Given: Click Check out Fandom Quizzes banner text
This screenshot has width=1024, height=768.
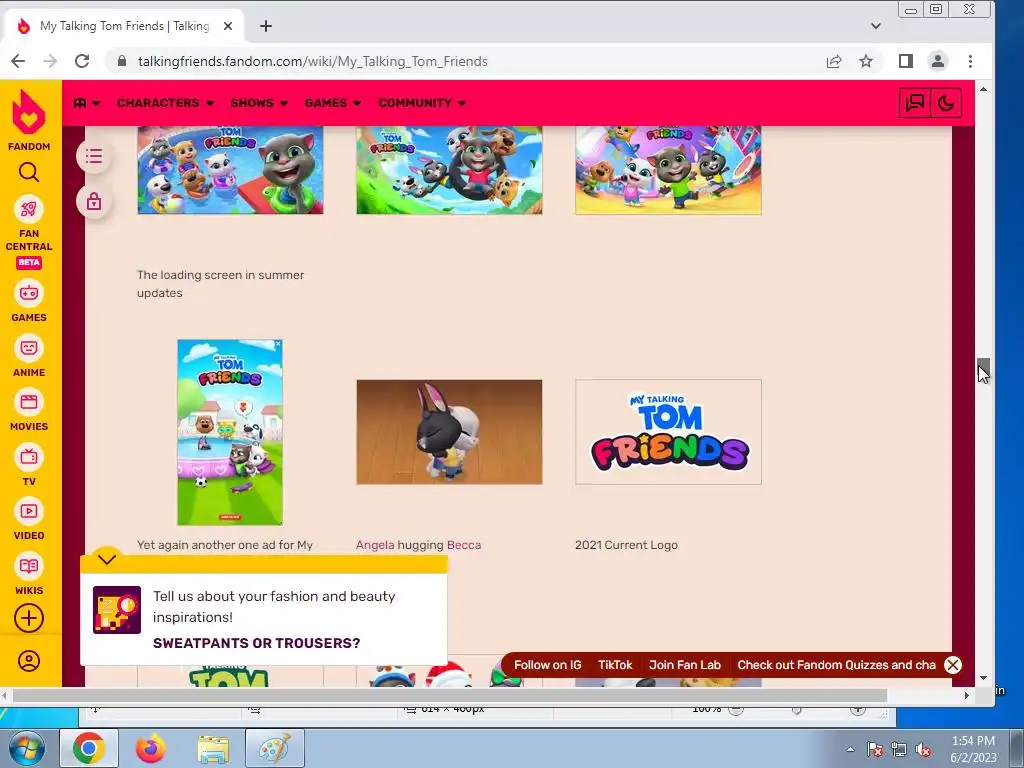Looking at the screenshot, I should [x=837, y=665].
